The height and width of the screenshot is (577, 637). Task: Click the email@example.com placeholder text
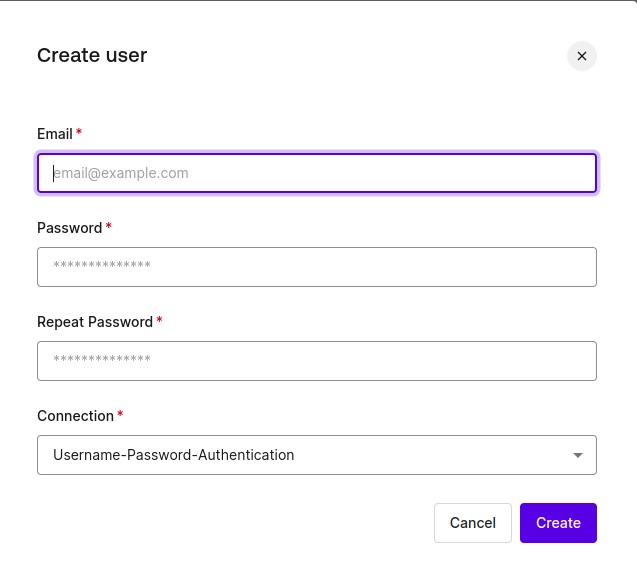121,173
